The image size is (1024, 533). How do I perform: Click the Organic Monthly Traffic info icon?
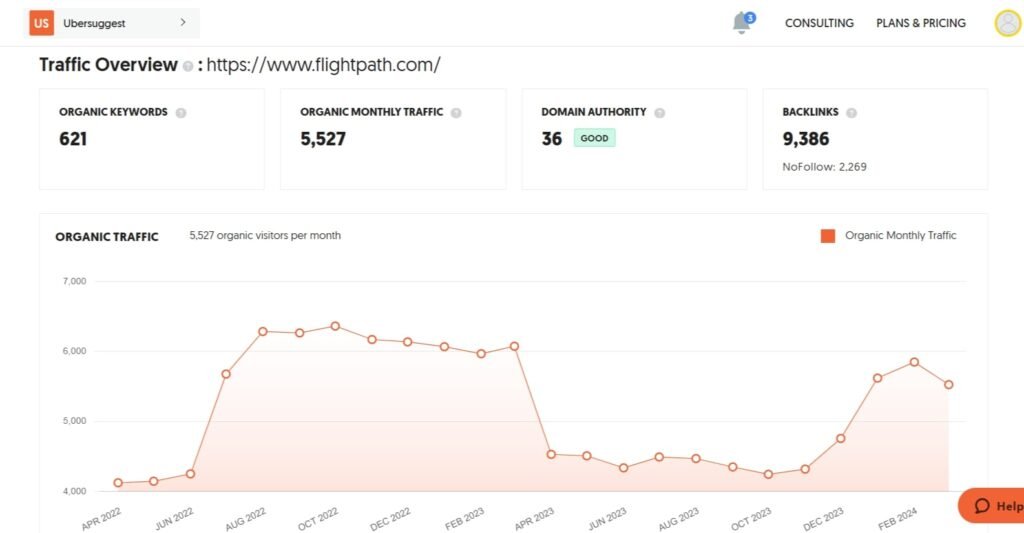click(456, 112)
